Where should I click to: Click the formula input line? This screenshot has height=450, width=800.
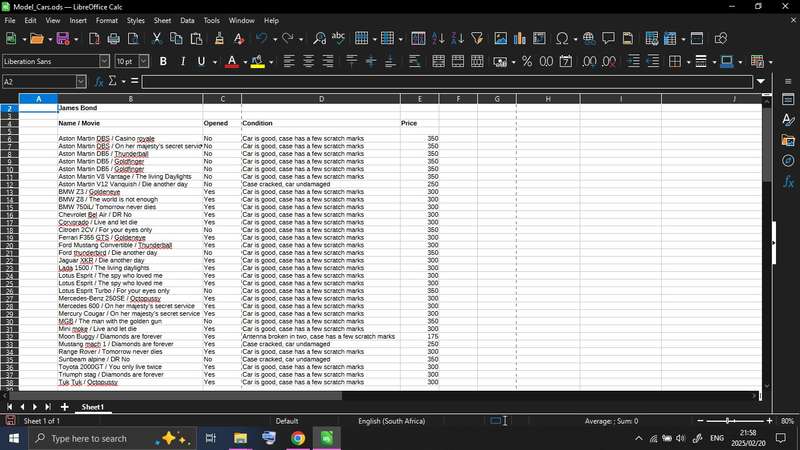[x=447, y=82]
